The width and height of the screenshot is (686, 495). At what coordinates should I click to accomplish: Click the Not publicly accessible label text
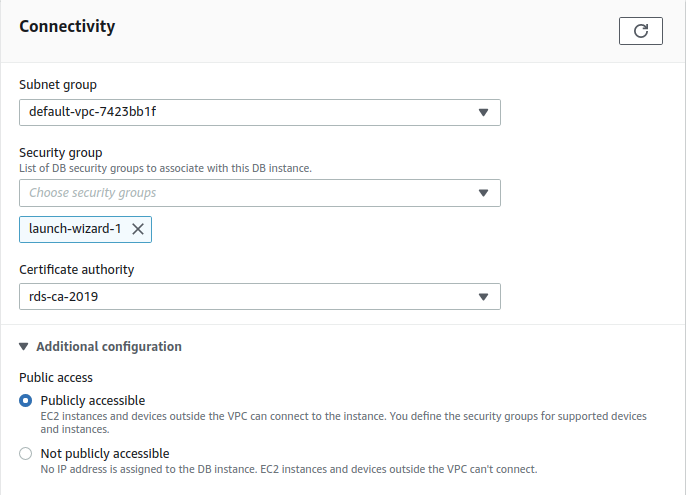pyautogui.click(x=105, y=453)
